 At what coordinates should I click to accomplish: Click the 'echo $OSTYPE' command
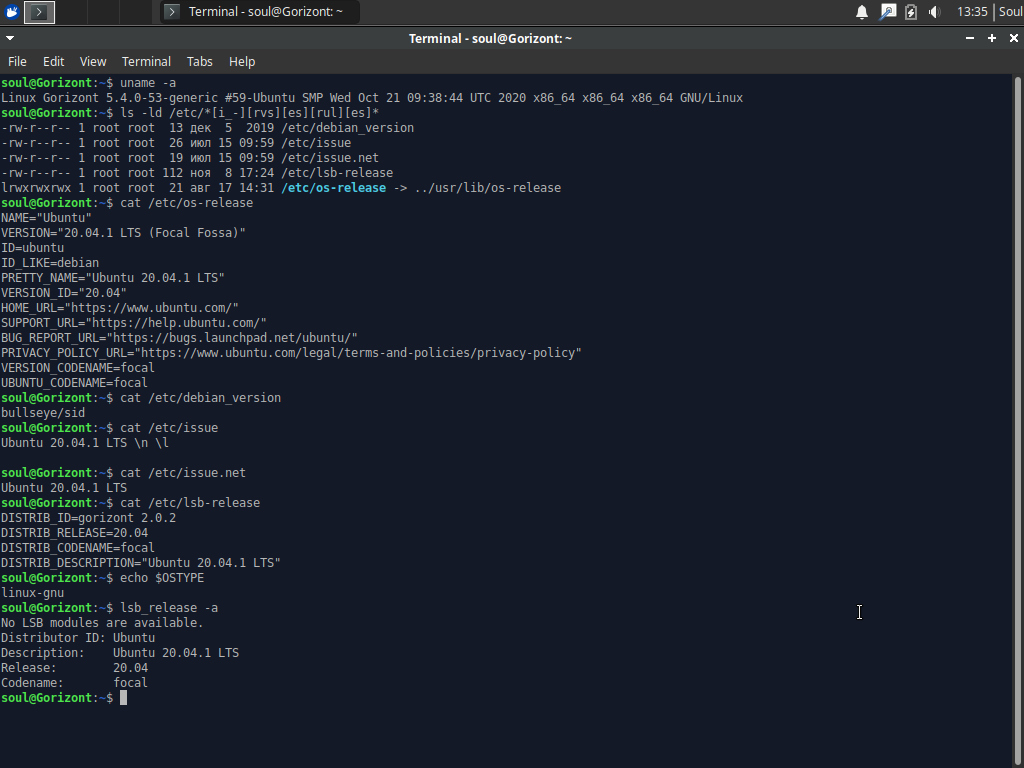162,579
